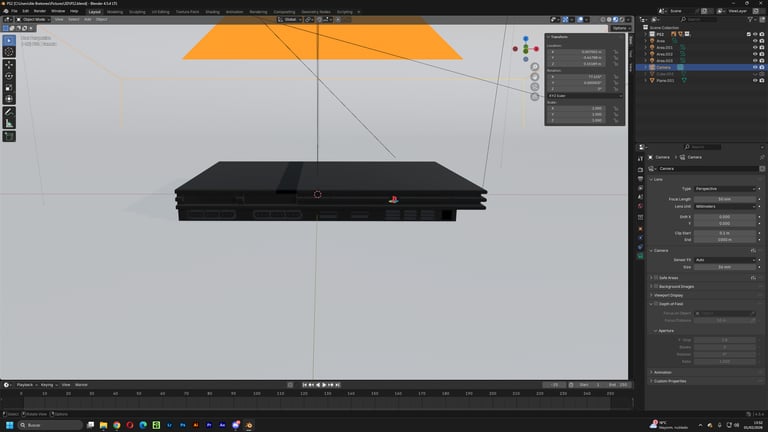Viewport: 768px width, 432px height.
Task: Disable Camera object in renders
Action: pos(762,67)
